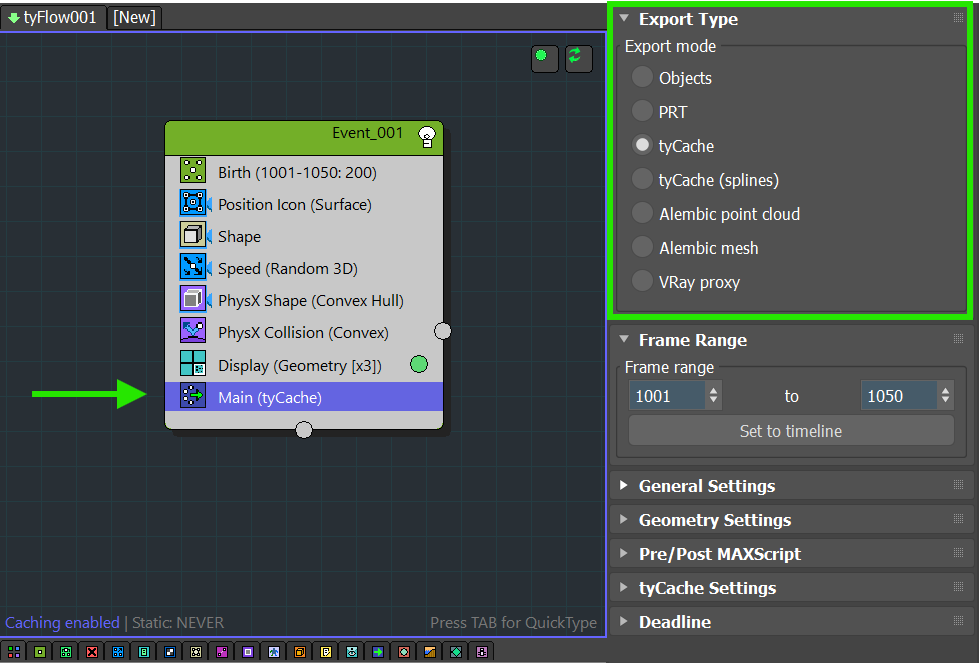Click the PhysX Shape operator icon
The image size is (979, 663).
193,298
